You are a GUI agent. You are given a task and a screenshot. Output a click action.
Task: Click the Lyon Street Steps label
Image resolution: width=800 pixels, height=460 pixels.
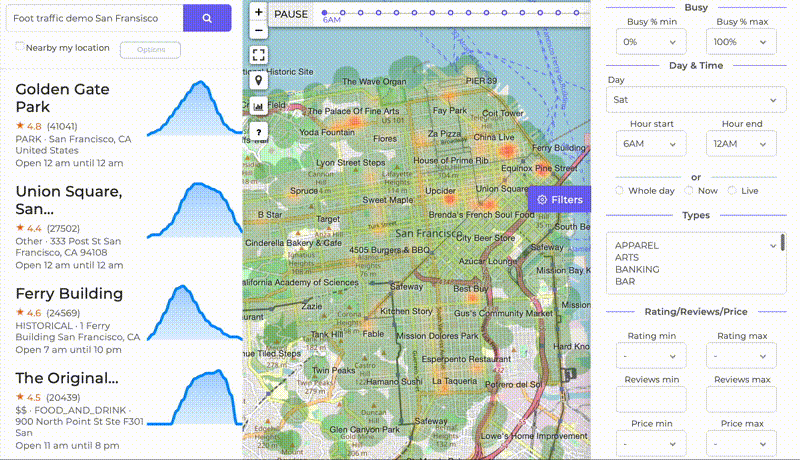[351, 162]
